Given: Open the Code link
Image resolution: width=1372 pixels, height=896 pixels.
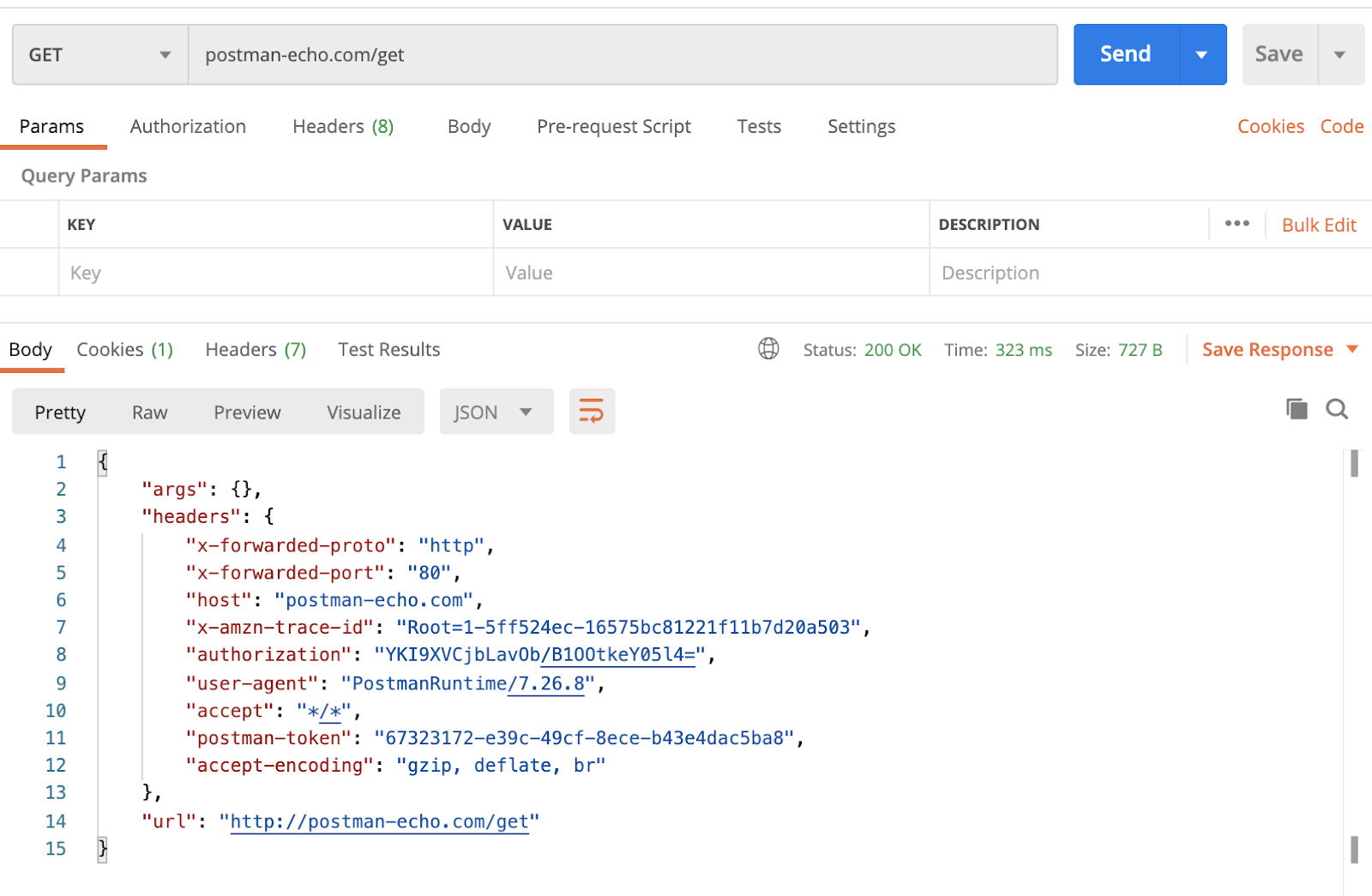Looking at the screenshot, I should [x=1342, y=127].
